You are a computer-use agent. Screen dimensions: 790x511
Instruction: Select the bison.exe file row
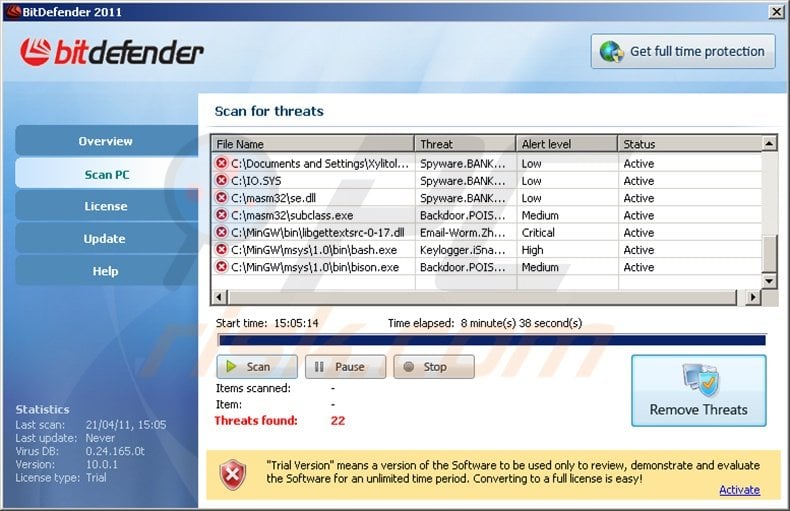(x=486, y=267)
